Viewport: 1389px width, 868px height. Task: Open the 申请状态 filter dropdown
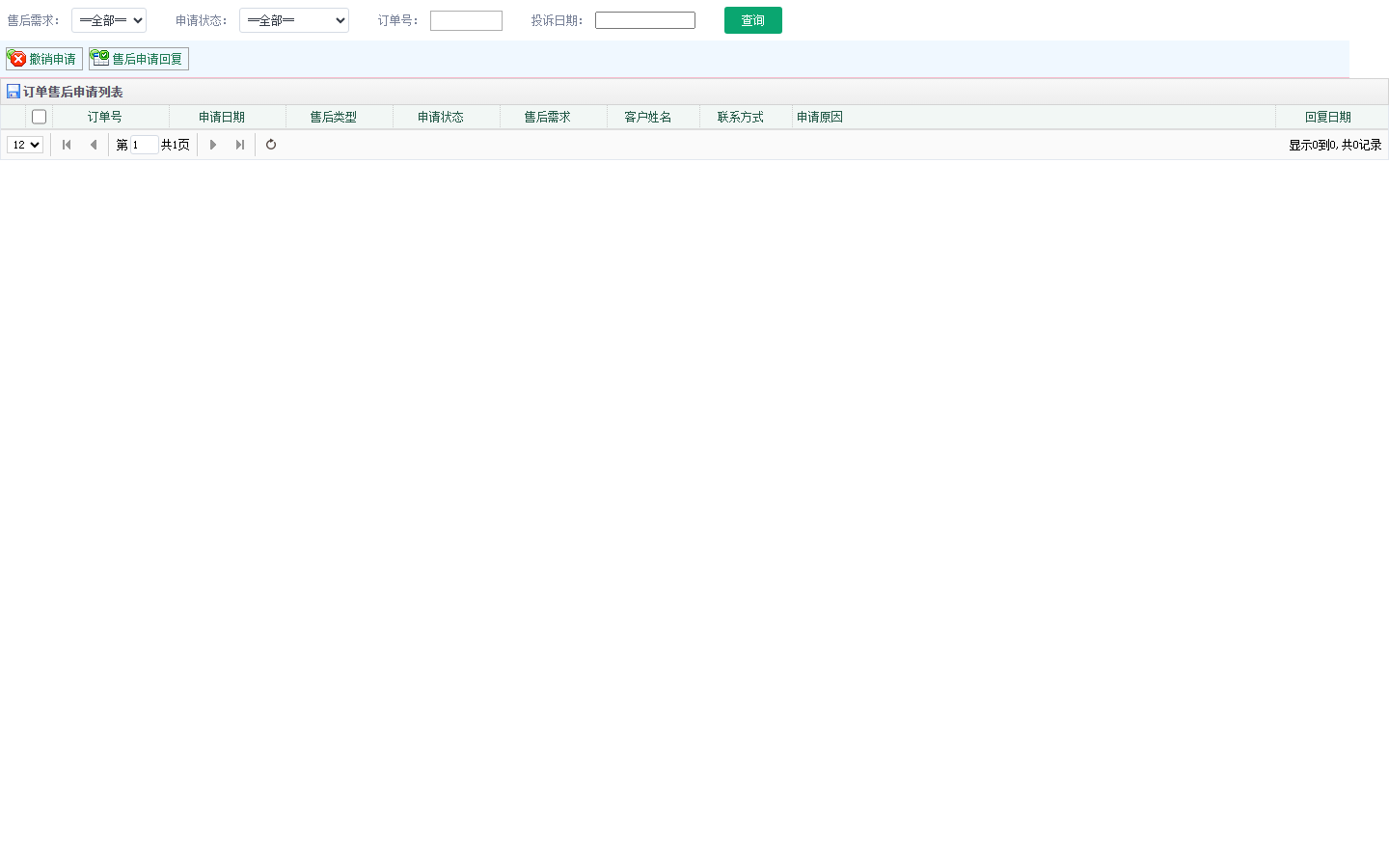(x=294, y=20)
